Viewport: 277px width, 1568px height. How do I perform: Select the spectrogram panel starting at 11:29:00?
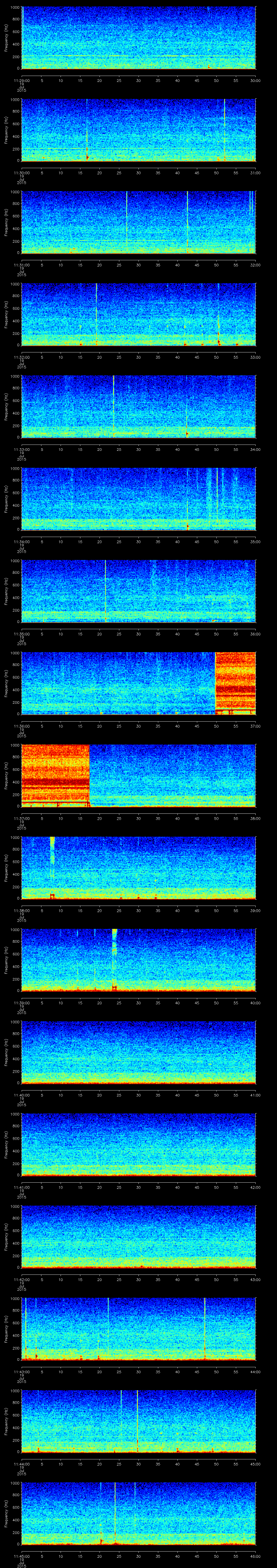pyautogui.click(x=138, y=38)
